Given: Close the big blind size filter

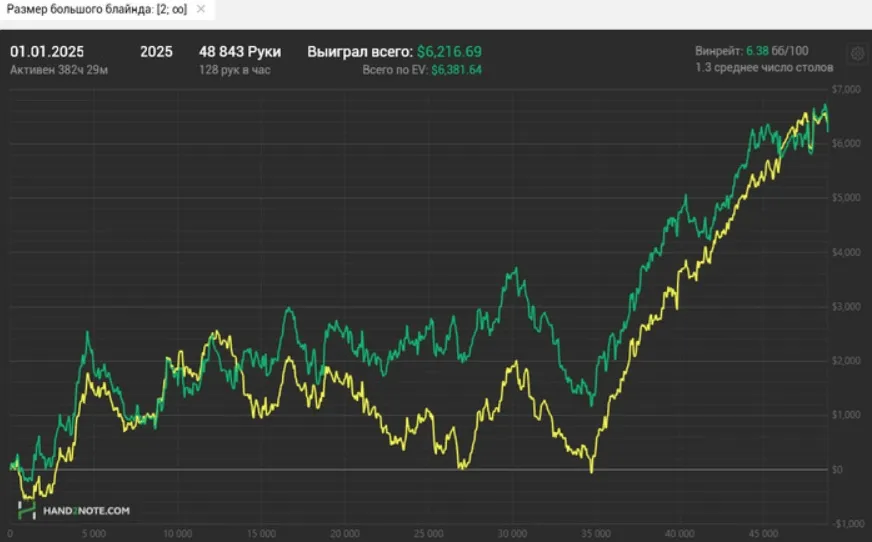Looking at the screenshot, I should [200, 9].
